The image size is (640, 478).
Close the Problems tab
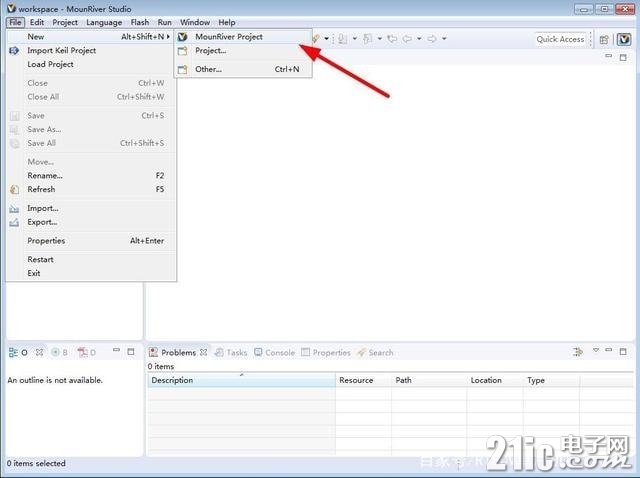pyautogui.click(x=204, y=352)
